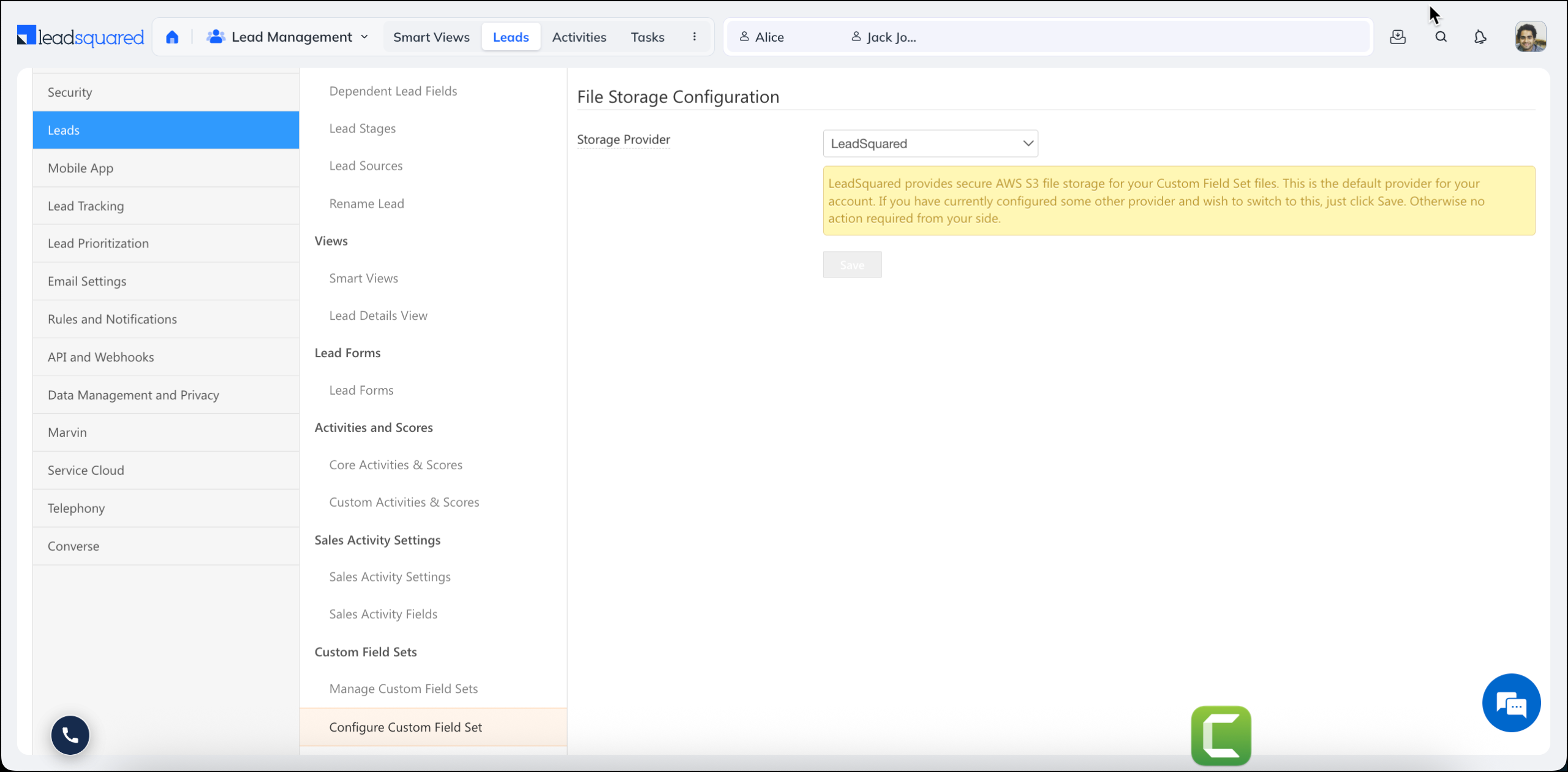Open the overflow menu next to Tasks
1568x772 pixels.
pos(695,36)
